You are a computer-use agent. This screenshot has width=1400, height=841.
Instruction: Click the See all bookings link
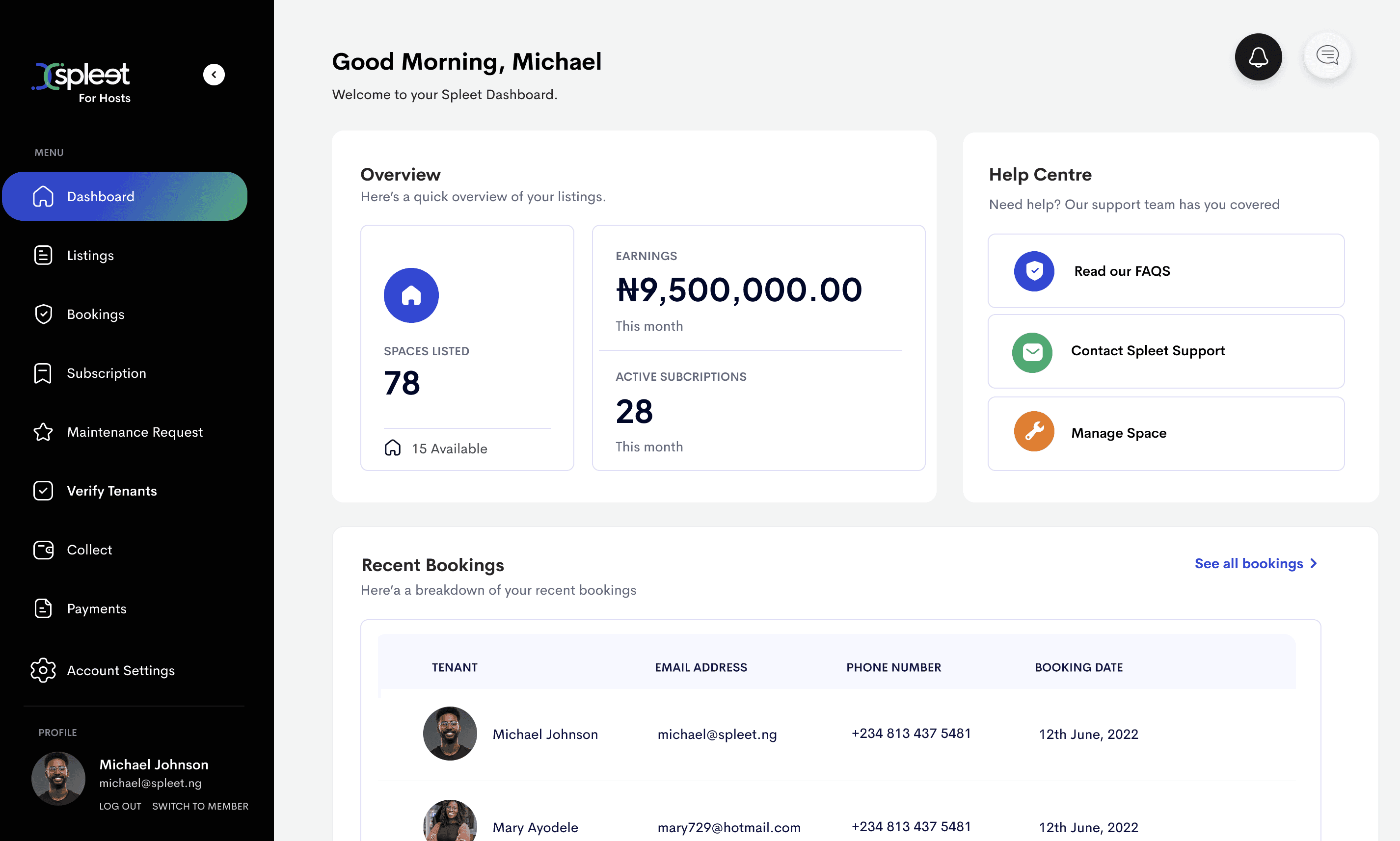(x=1256, y=563)
